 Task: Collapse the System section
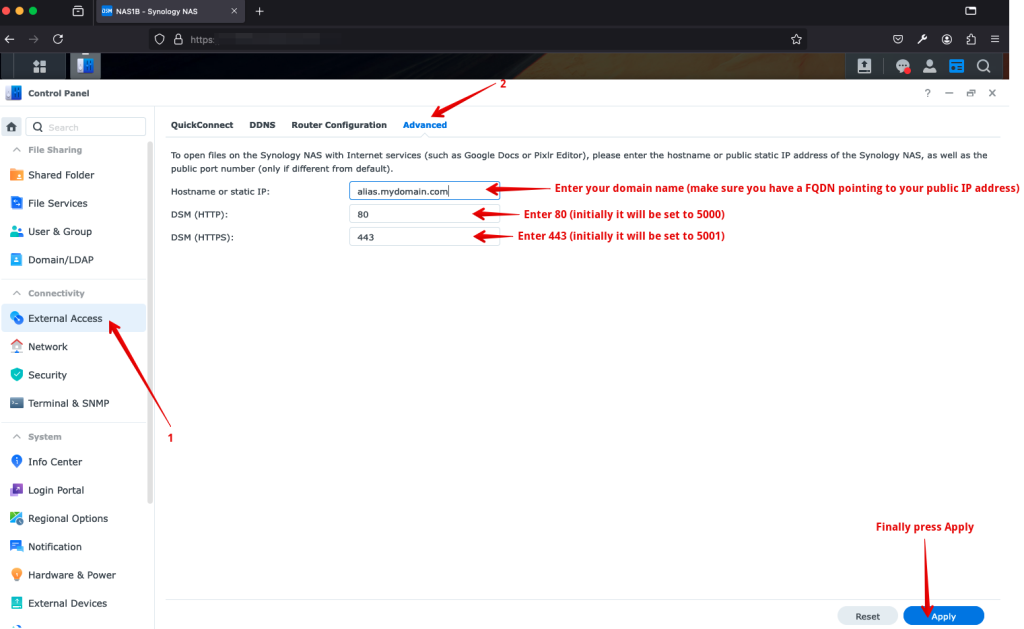(x=17, y=436)
